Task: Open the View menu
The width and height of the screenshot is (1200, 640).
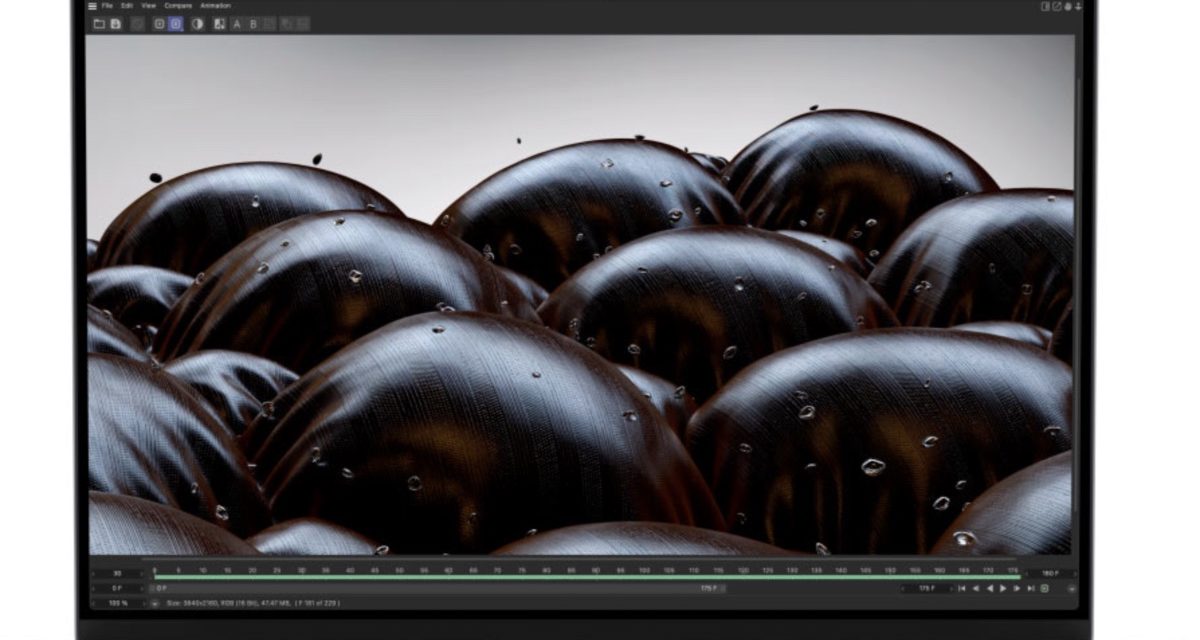Action: pos(148,6)
